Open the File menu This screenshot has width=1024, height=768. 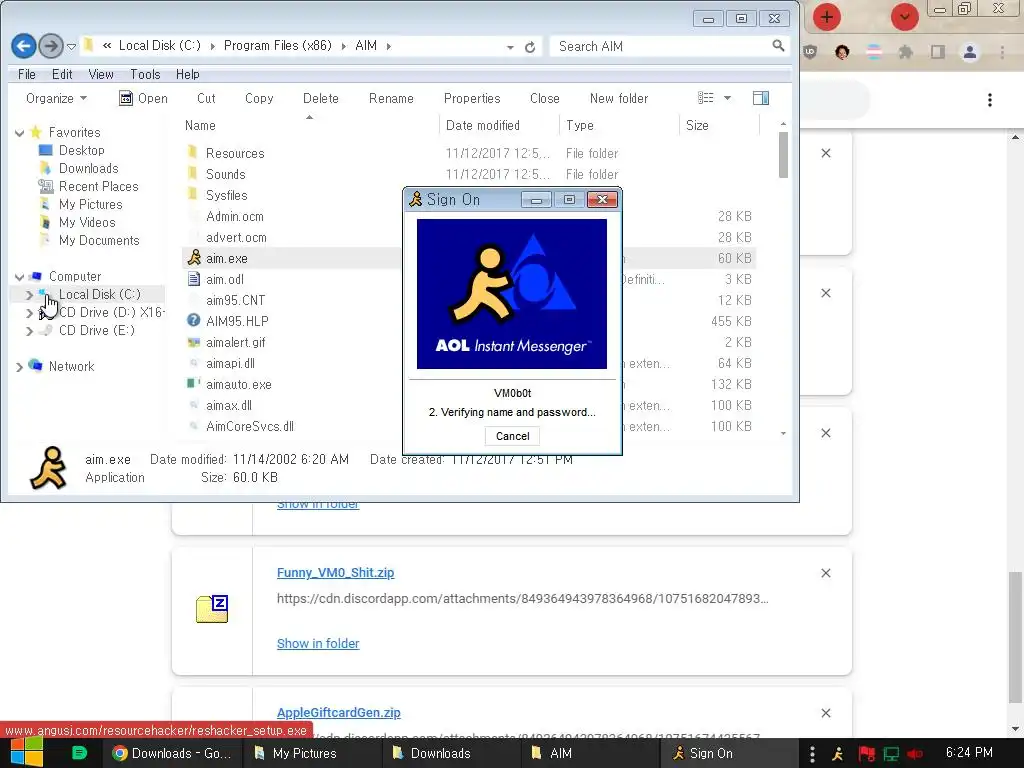click(27, 74)
